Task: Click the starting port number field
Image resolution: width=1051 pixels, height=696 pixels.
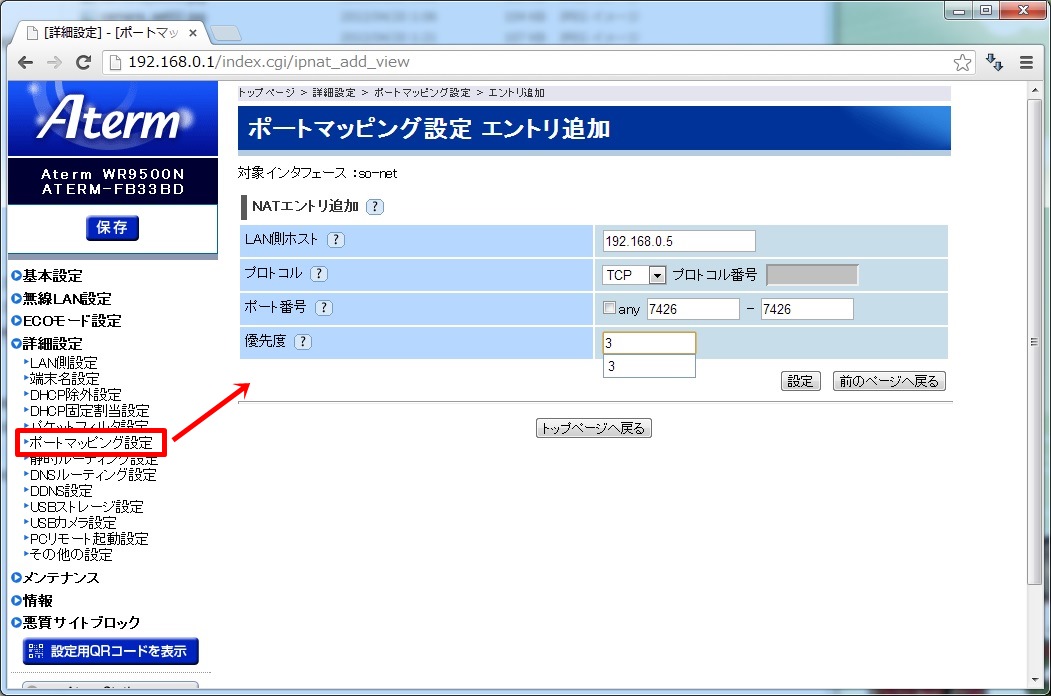Action: tap(693, 309)
